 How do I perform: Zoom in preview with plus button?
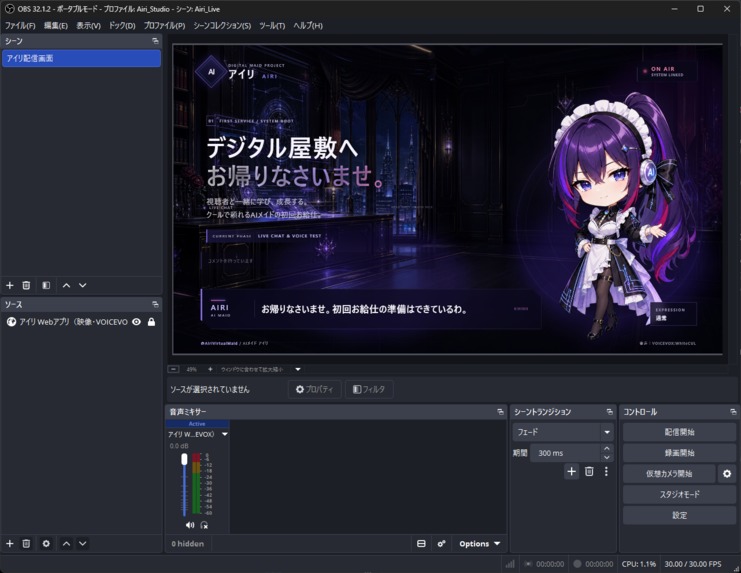pyautogui.click(x=210, y=369)
